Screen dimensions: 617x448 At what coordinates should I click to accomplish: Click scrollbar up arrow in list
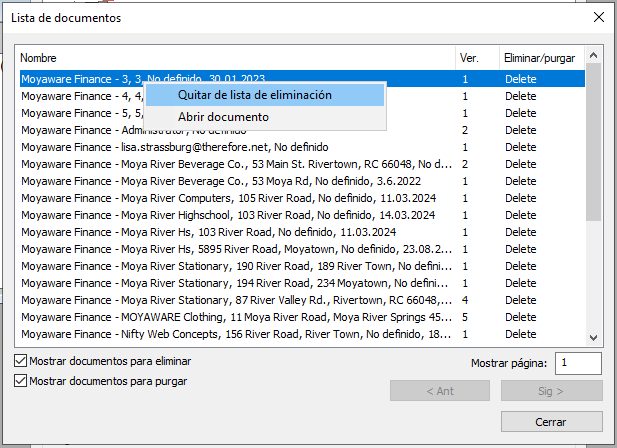tap(593, 55)
